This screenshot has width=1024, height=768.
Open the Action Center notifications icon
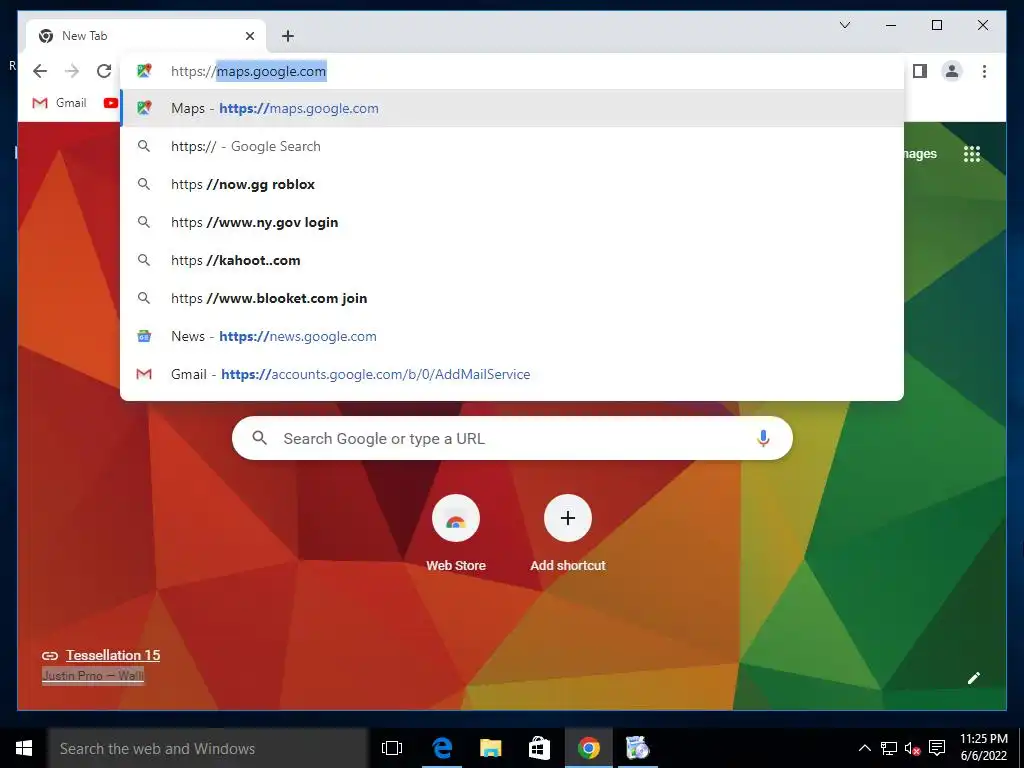click(x=937, y=748)
